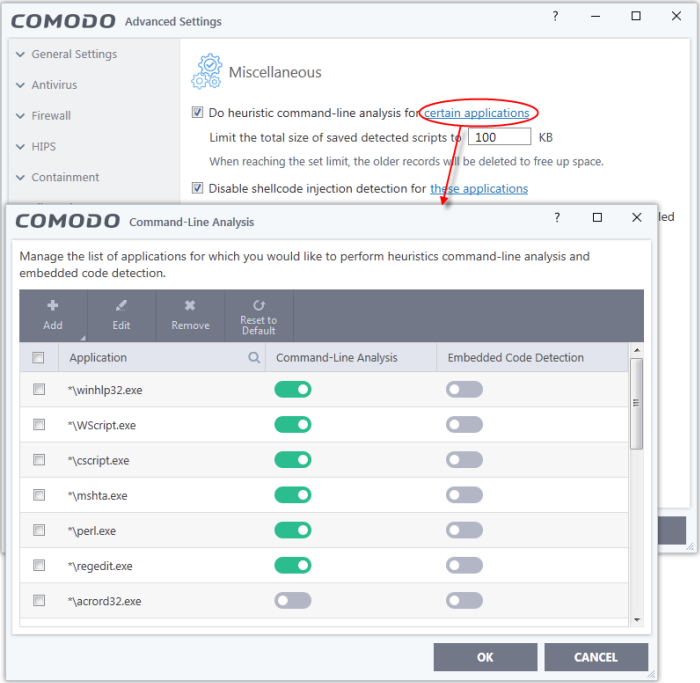Expand Containment section in sidebar

coord(57,177)
